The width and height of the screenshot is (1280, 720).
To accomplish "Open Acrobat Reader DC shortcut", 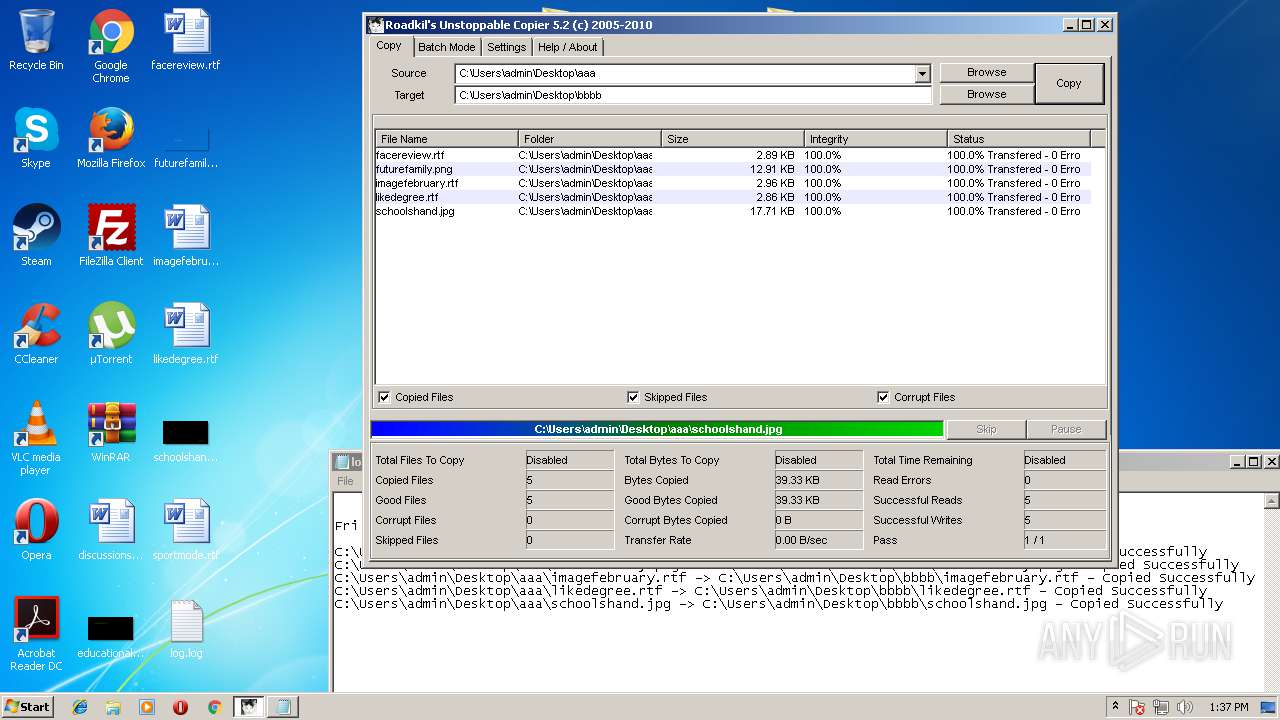I will [x=36, y=634].
